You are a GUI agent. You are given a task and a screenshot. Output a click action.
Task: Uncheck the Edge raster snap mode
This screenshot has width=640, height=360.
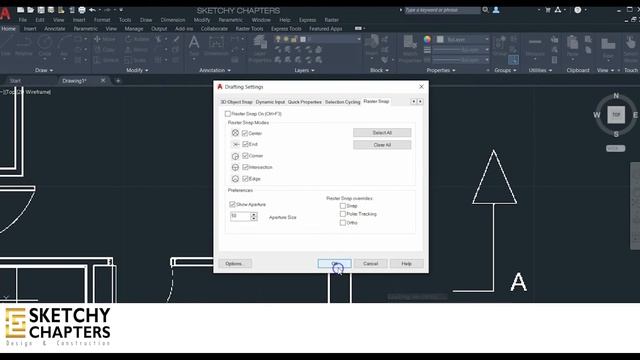(245, 178)
